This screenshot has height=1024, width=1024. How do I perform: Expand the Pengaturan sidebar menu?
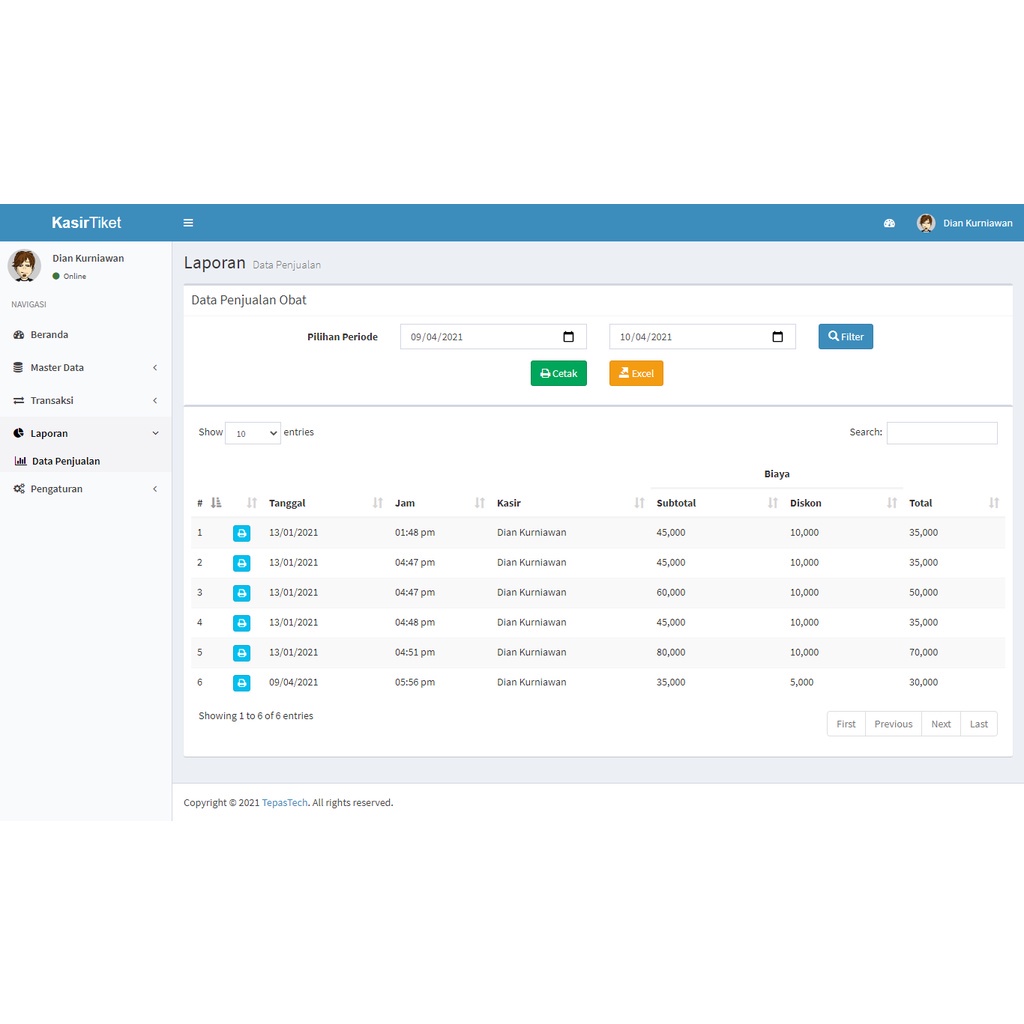point(86,489)
